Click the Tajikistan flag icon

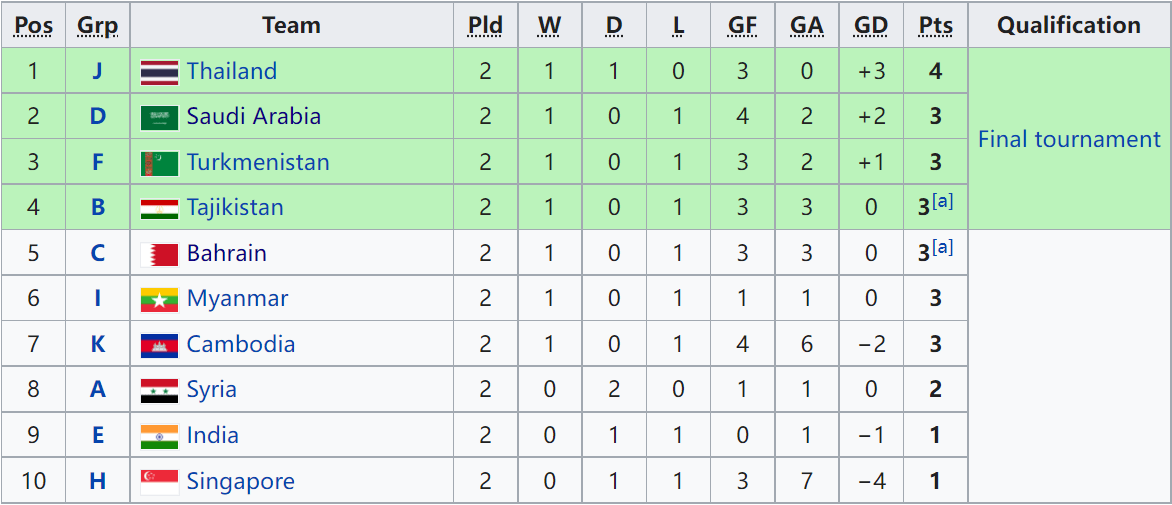pos(159,208)
